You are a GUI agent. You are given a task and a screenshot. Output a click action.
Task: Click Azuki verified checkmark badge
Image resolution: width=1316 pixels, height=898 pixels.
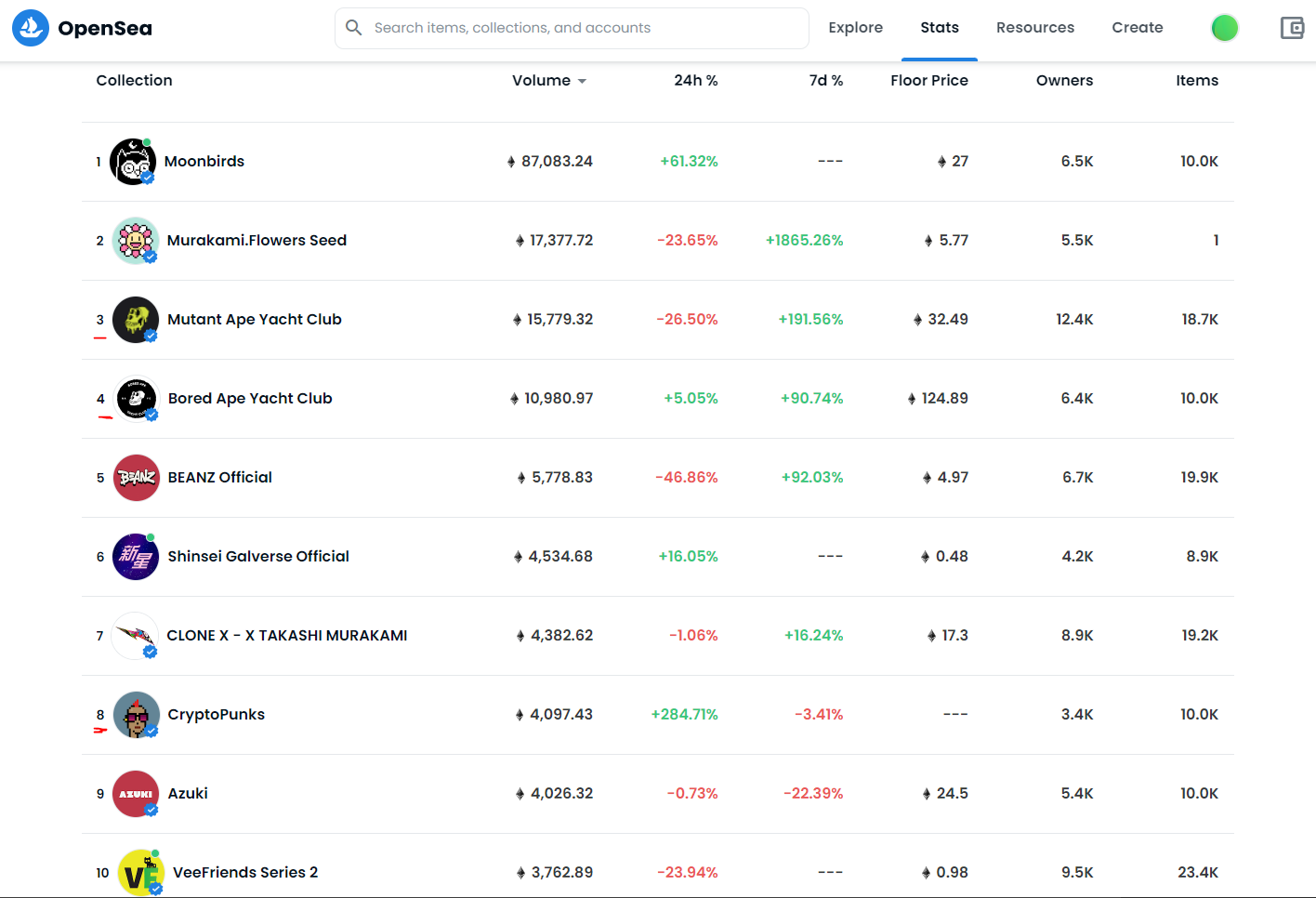point(151,810)
